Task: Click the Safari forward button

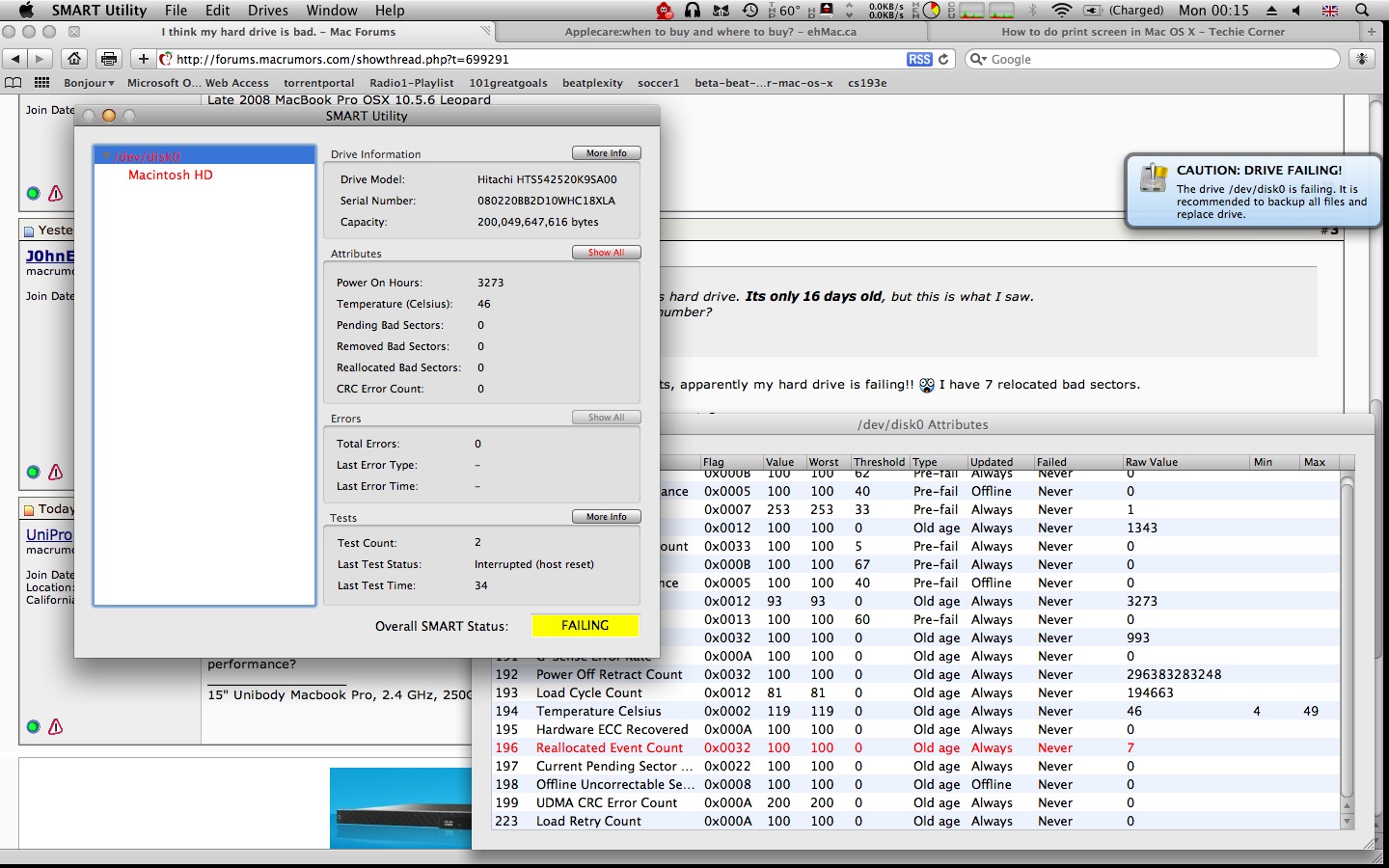Action: (40, 59)
